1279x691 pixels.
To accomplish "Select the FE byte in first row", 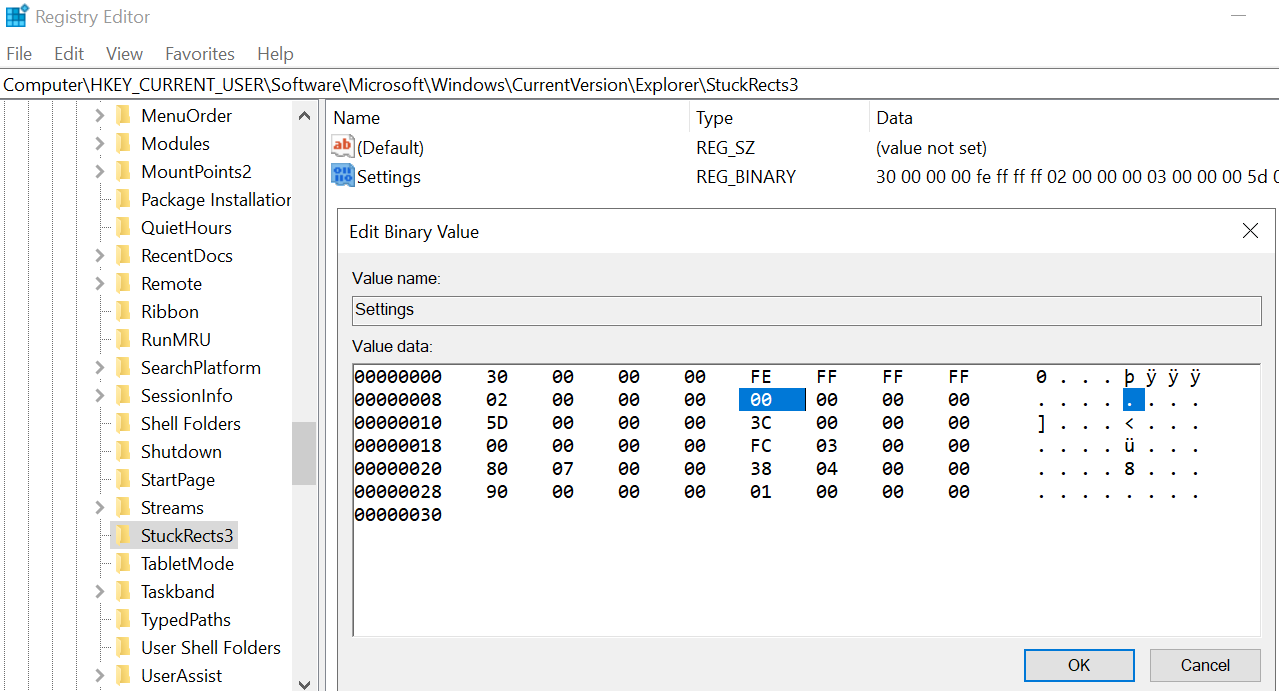I will (761, 377).
